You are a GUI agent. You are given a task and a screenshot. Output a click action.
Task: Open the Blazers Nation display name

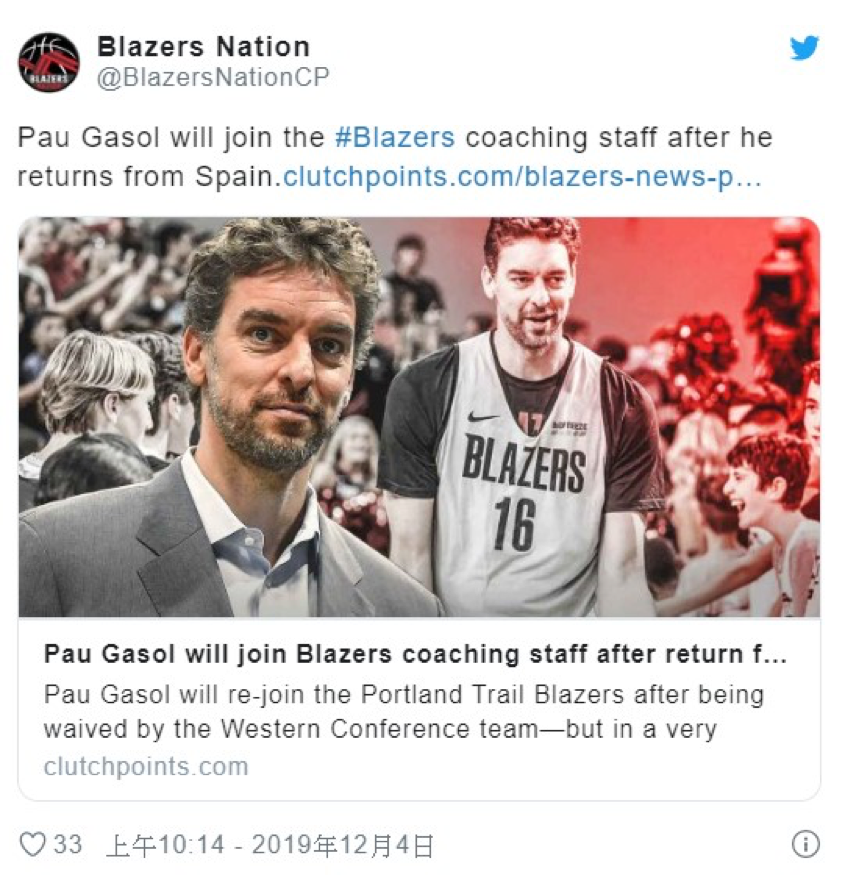(x=203, y=47)
